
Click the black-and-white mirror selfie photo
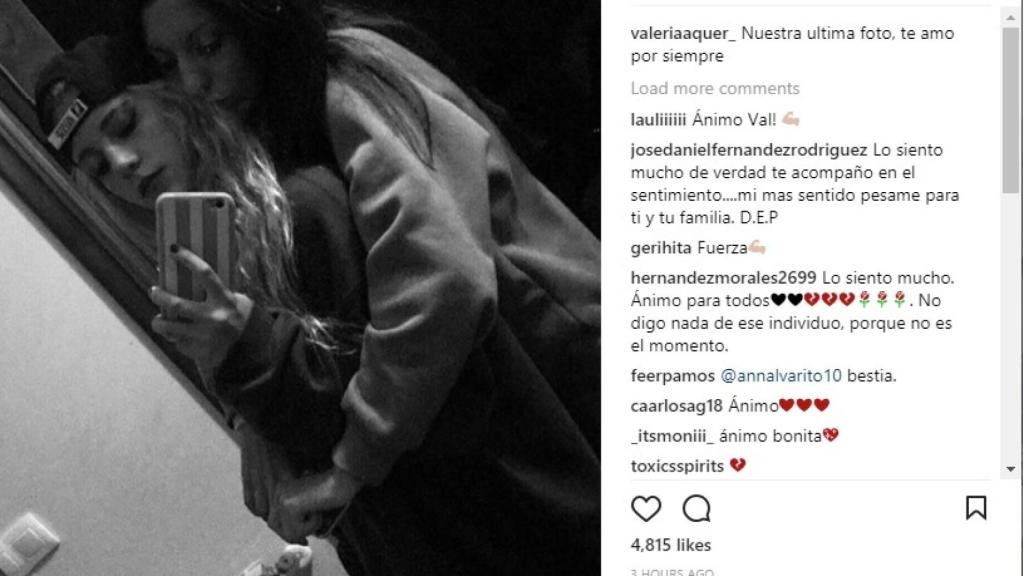click(x=300, y=288)
